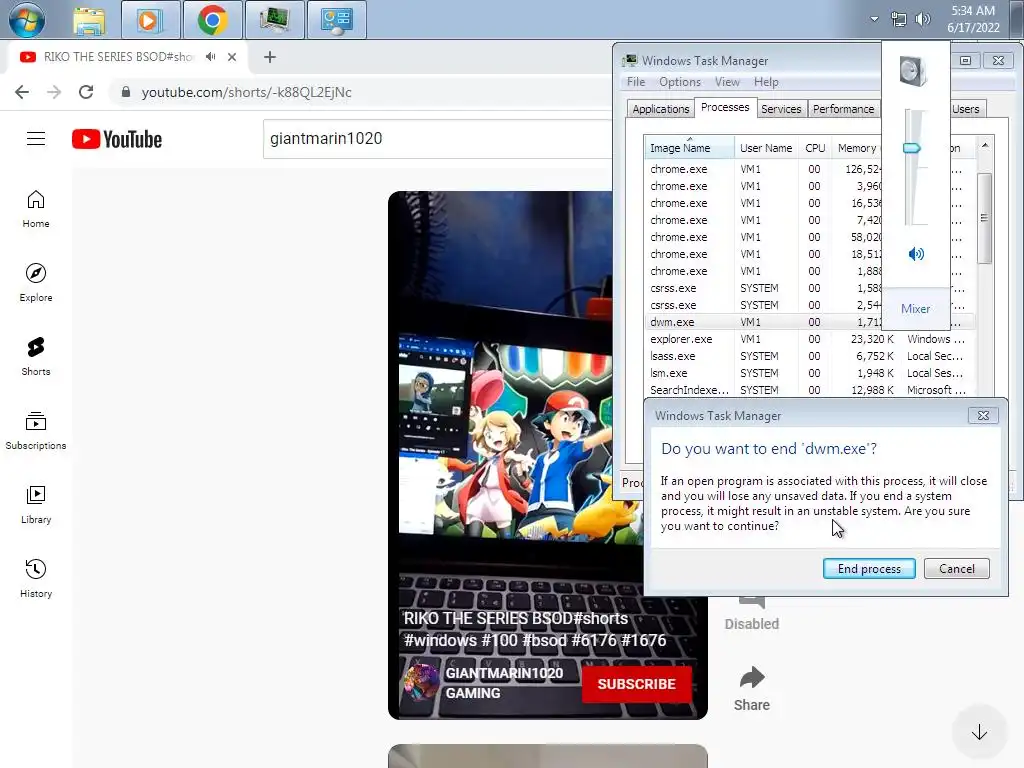Toggle the YouTube hamburger guide menu
The width and height of the screenshot is (1024, 768).
(36, 138)
